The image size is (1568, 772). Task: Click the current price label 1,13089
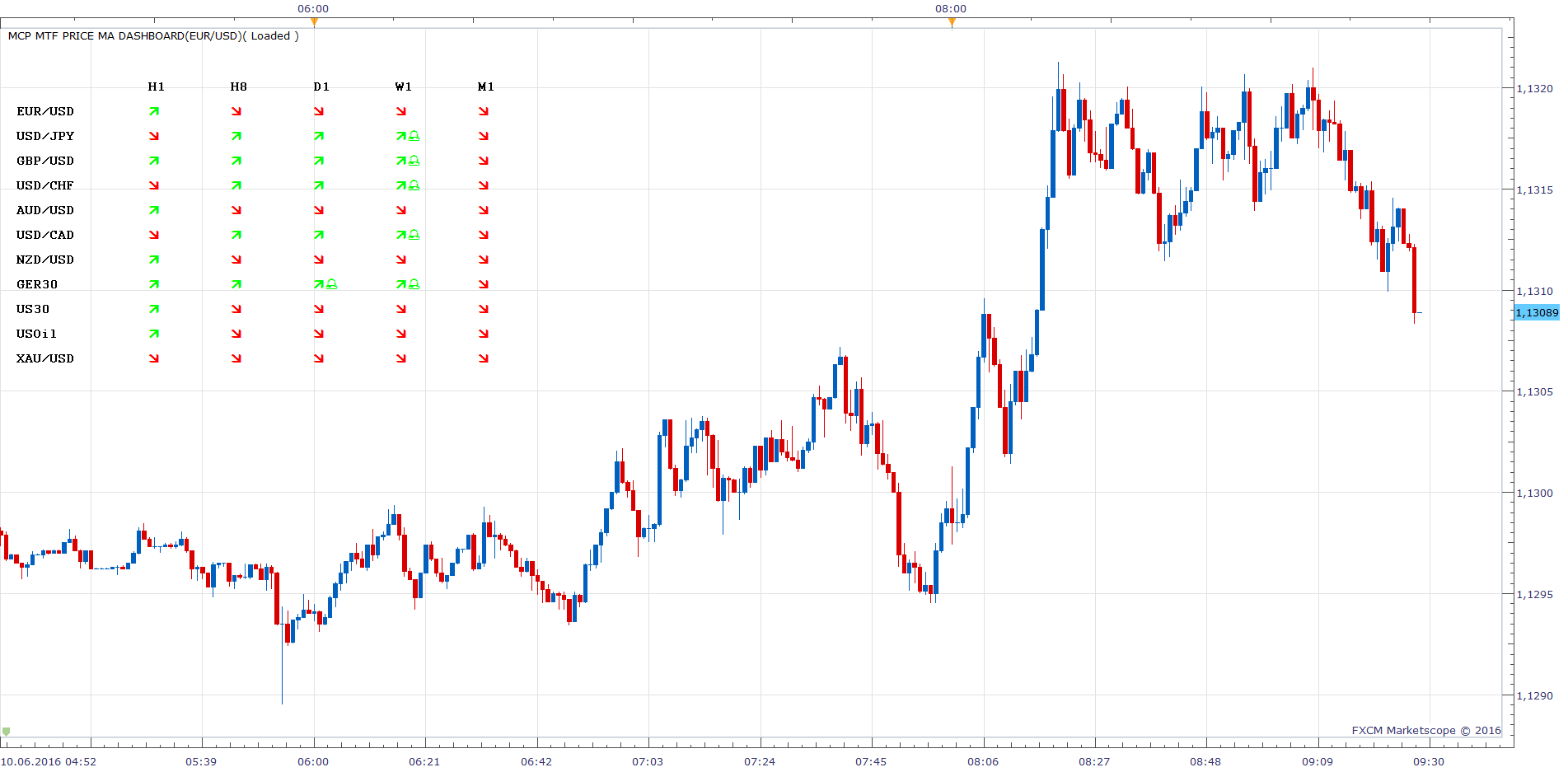1537,312
